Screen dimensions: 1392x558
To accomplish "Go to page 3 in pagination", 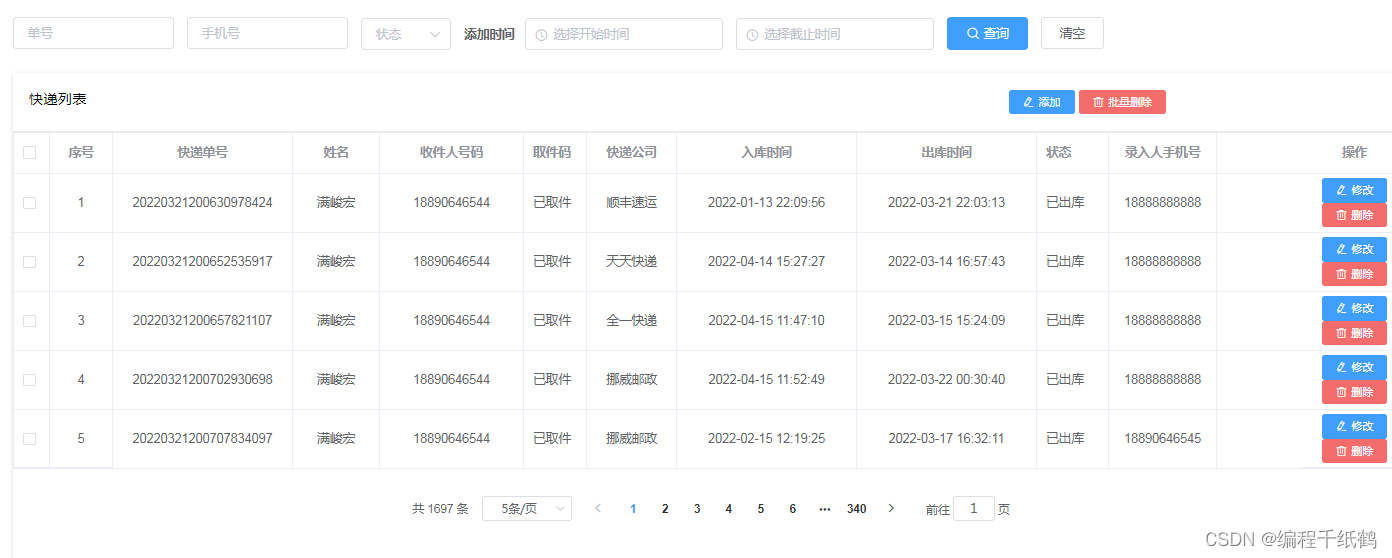I will point(697,509).
